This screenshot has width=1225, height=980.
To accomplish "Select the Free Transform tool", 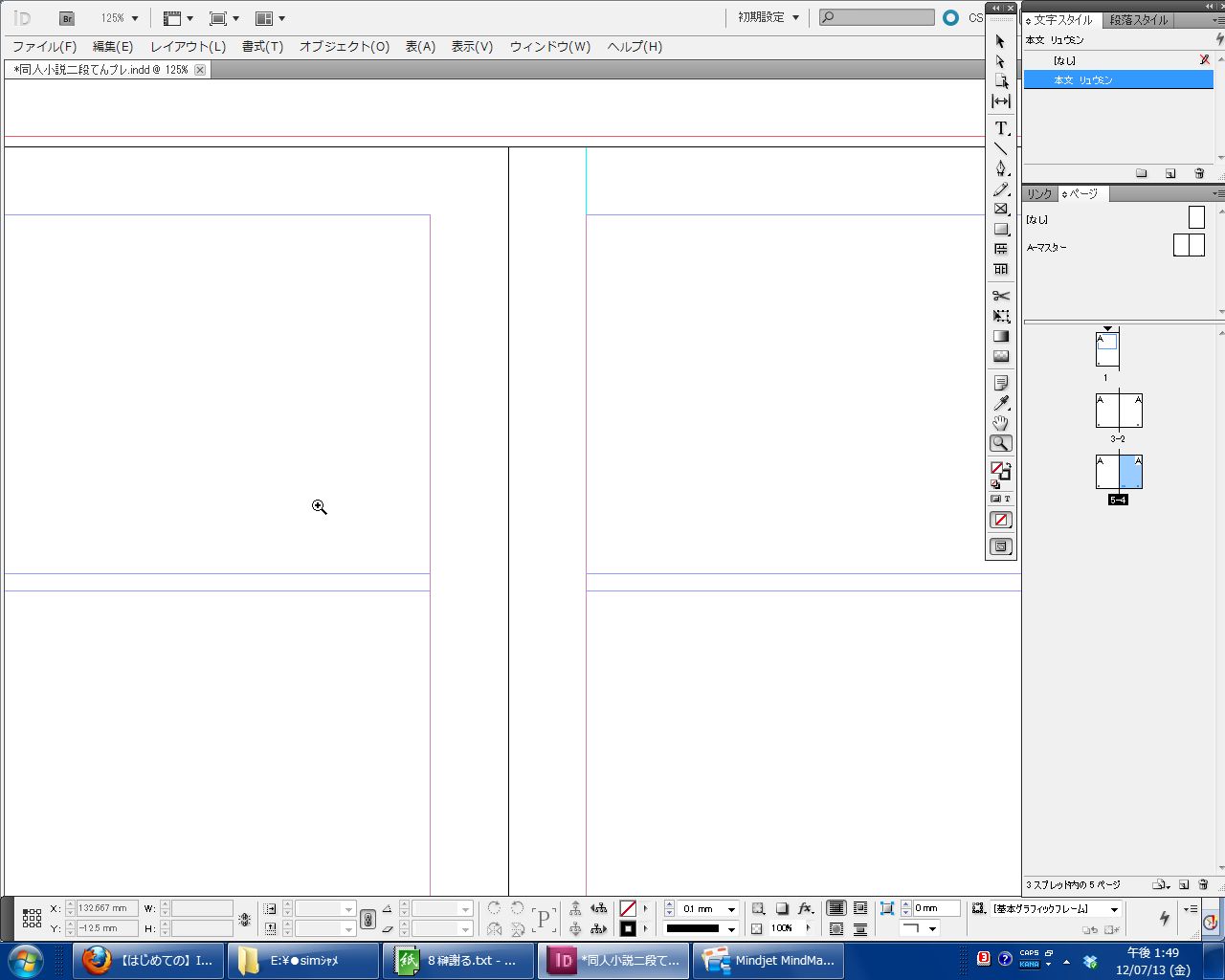I will [1000, 316].
